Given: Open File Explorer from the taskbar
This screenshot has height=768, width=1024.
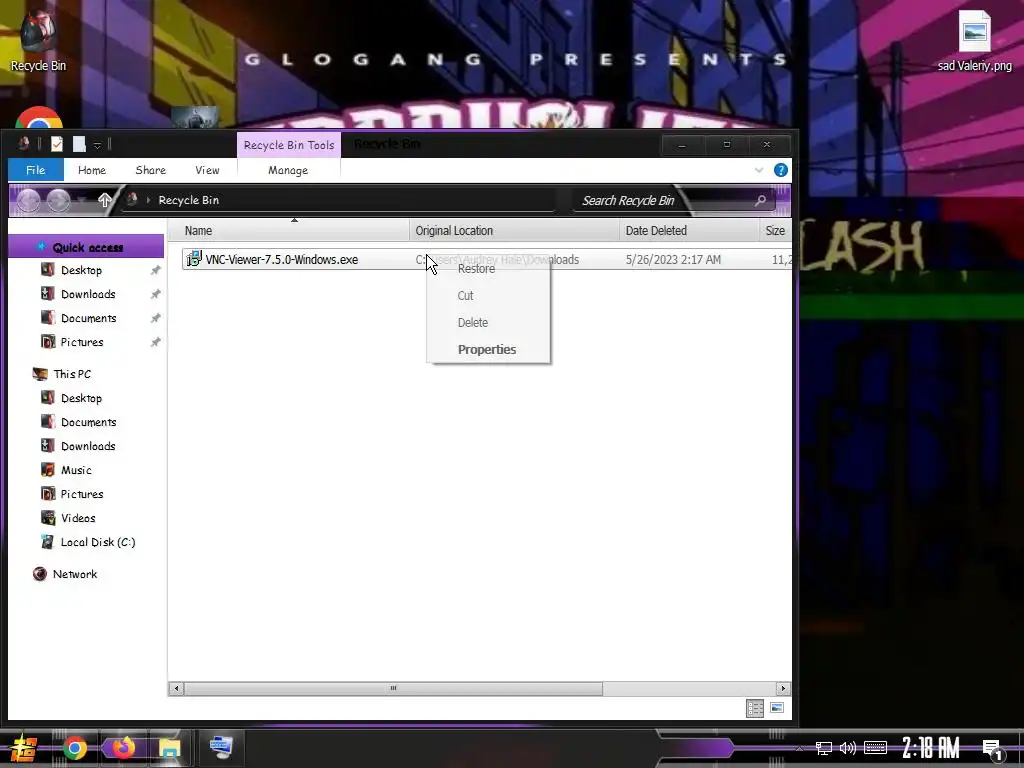Looking at the screenshot, I should point(169,748).
